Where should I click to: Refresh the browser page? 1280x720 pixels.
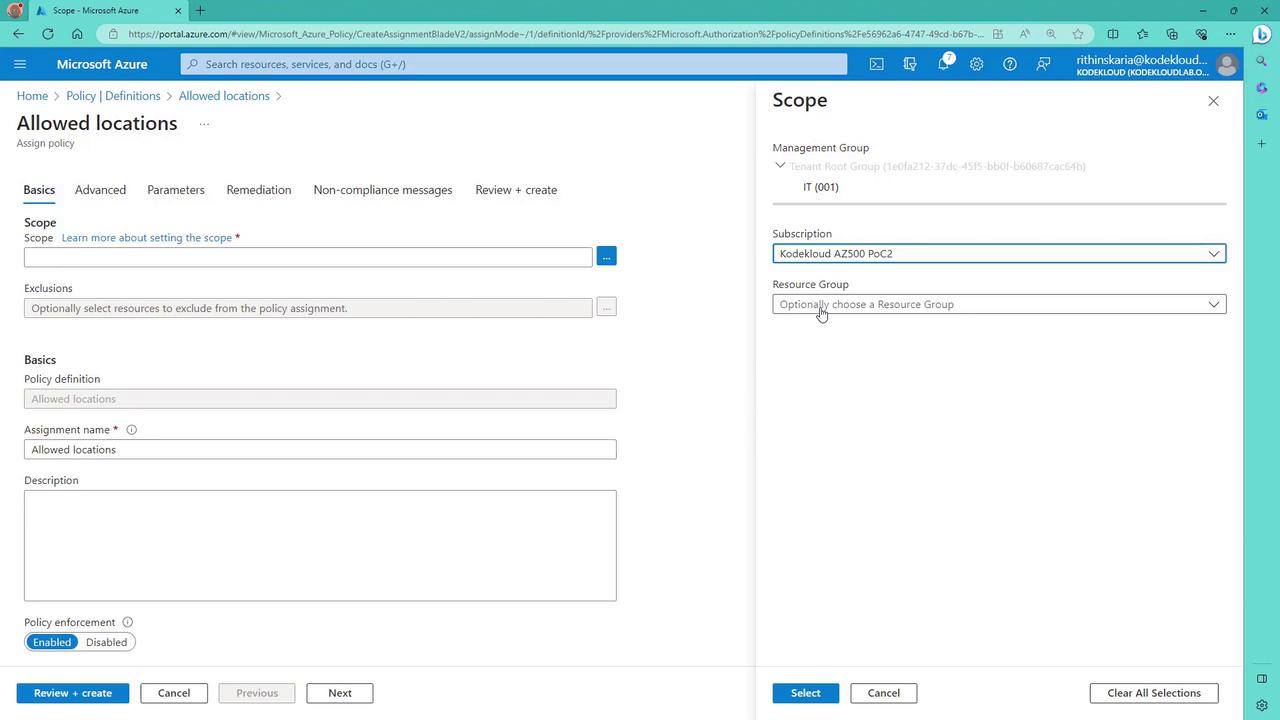pos(48,34)
